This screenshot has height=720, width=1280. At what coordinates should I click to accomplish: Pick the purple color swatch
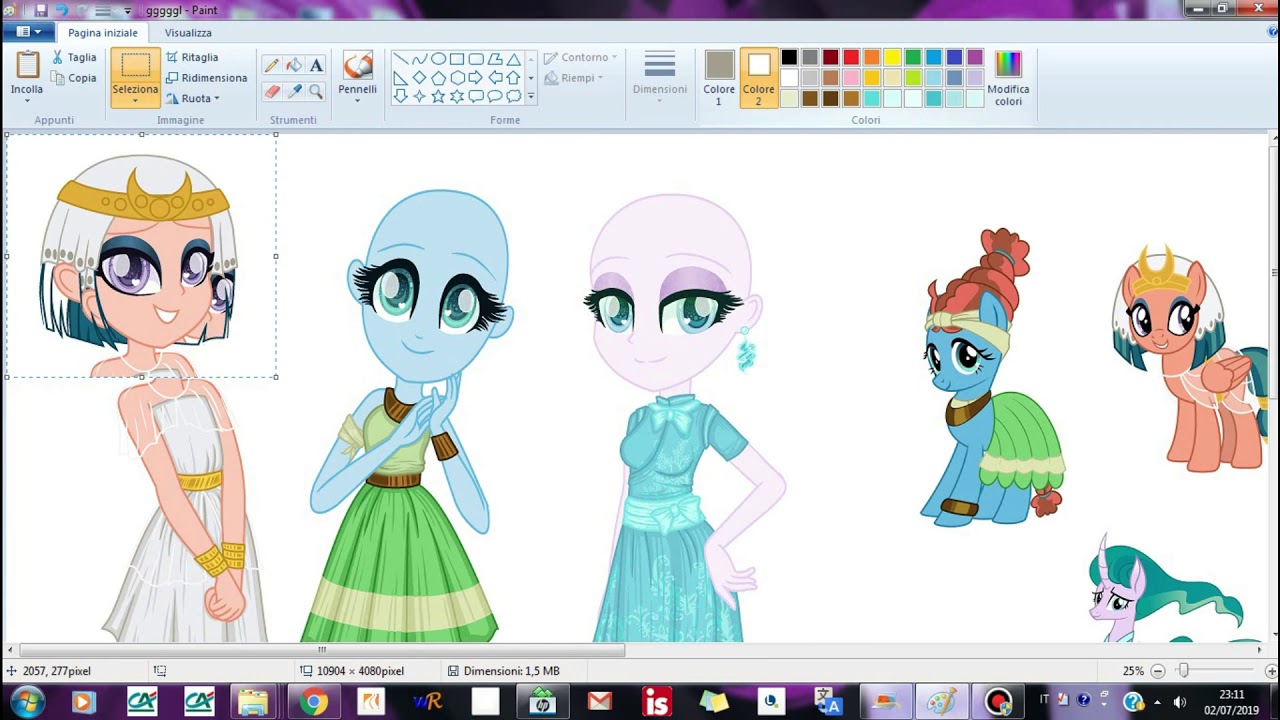(975, 58)
